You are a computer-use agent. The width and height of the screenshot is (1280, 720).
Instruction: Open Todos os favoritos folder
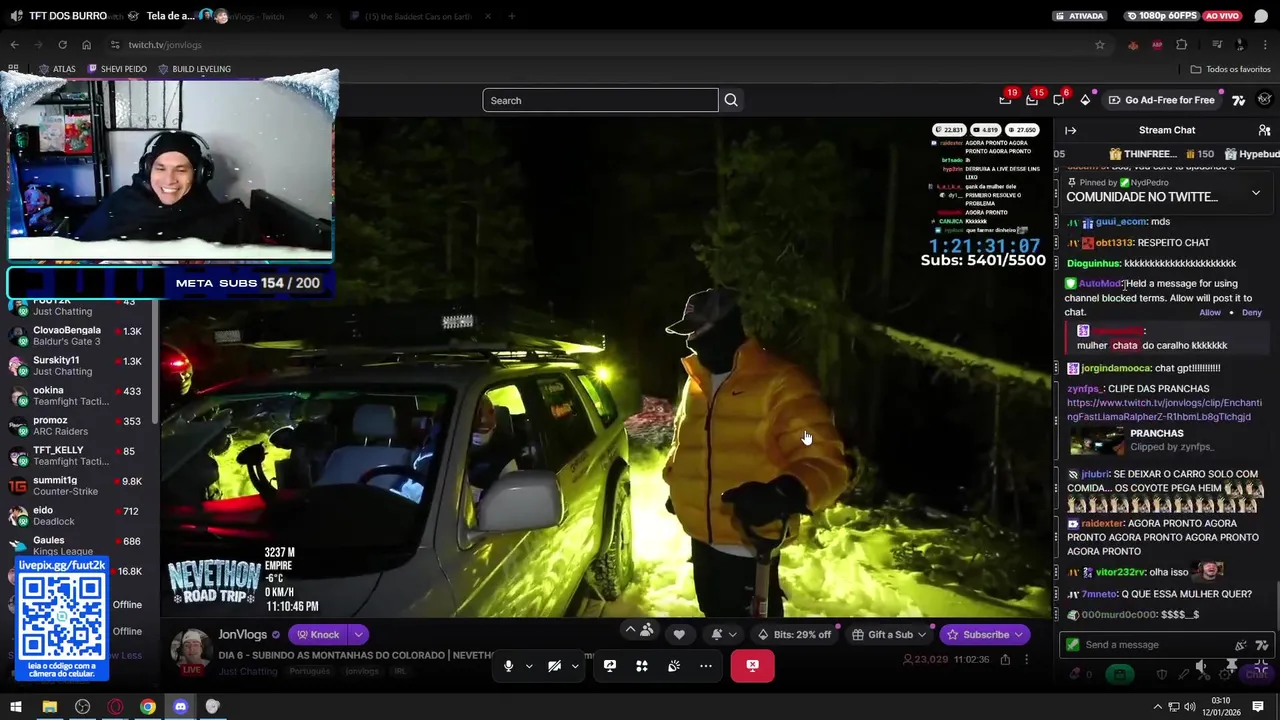(x=1230, y=69)
